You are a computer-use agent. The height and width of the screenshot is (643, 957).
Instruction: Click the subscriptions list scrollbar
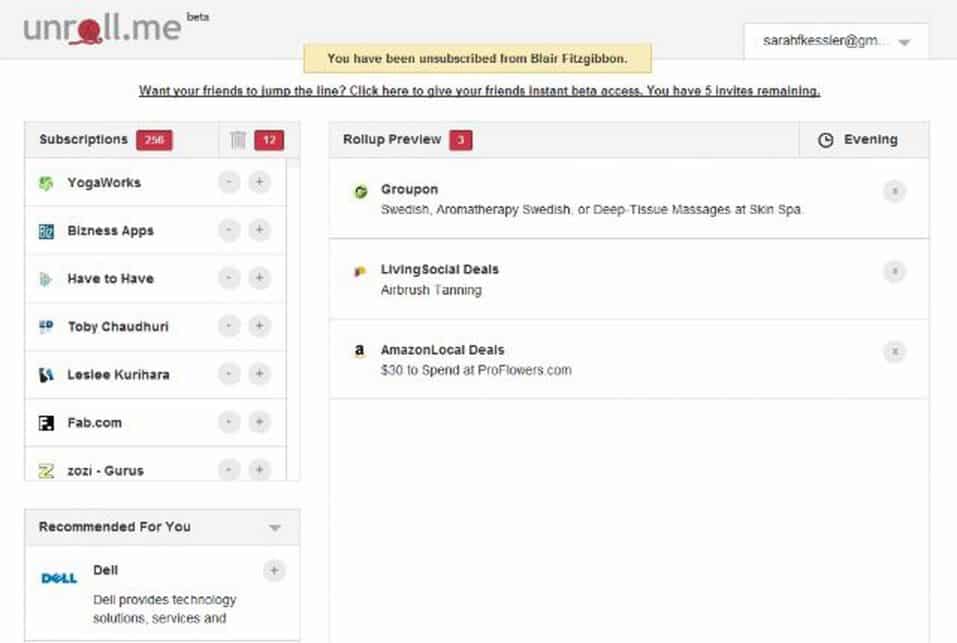pyautogui.click(x=292, y=320)
